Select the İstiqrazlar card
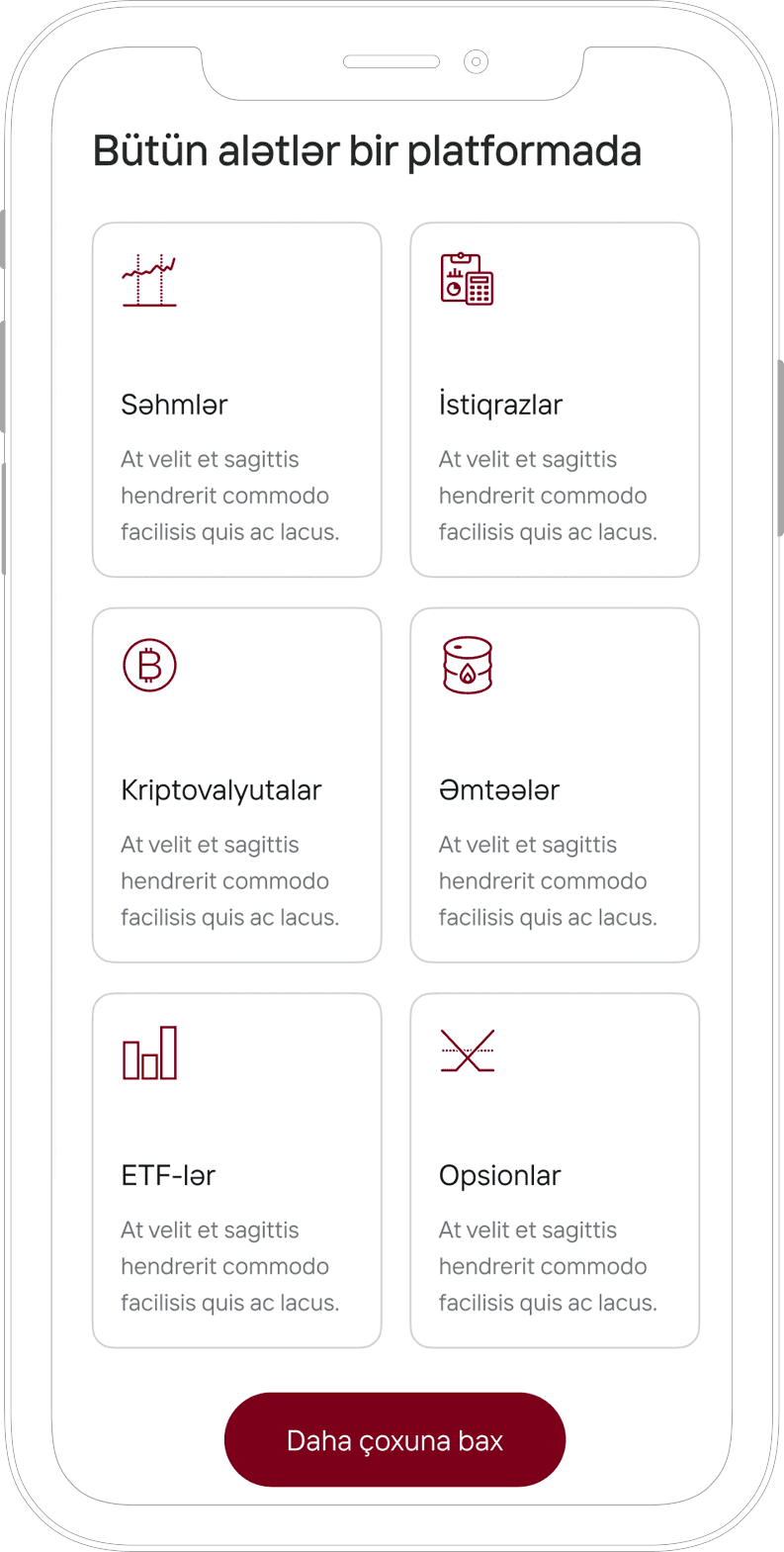This screenshot has width=784, height=1552. tap(554, 400)
